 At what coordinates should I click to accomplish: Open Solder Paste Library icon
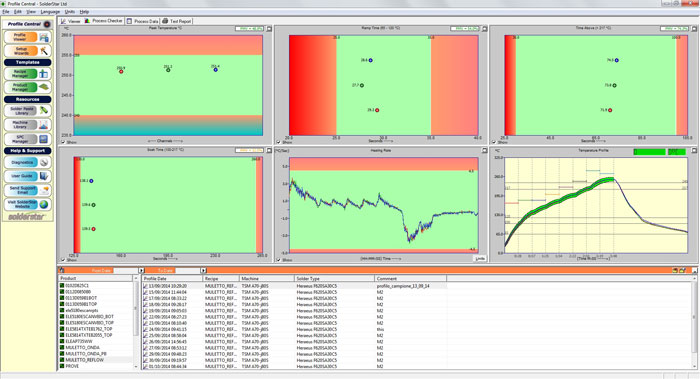(x=44, y=110)
